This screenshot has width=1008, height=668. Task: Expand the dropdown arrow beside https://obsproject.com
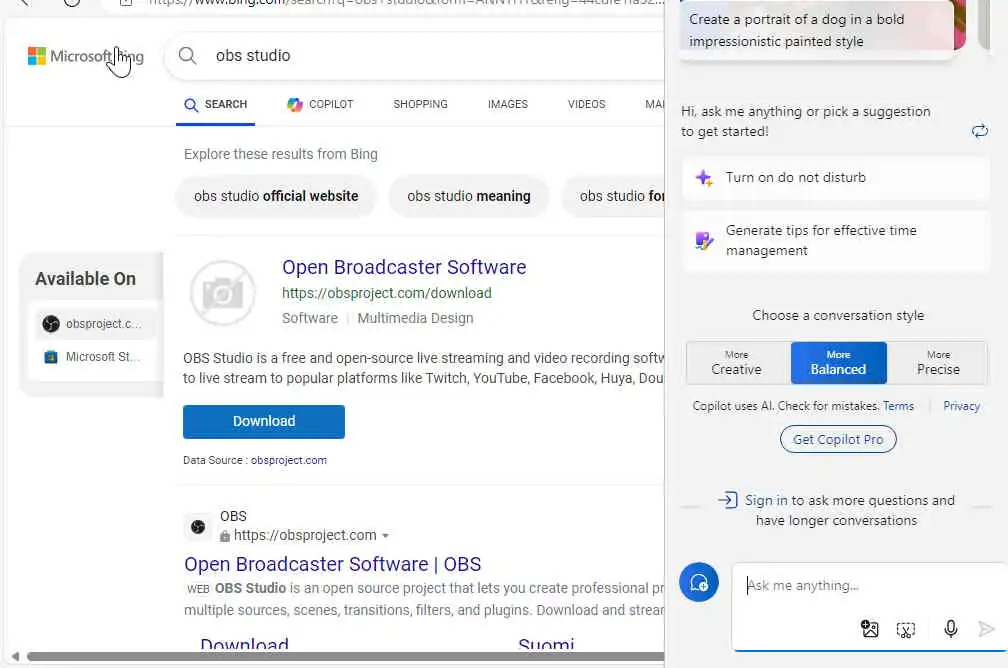click(x=385, y=536)
